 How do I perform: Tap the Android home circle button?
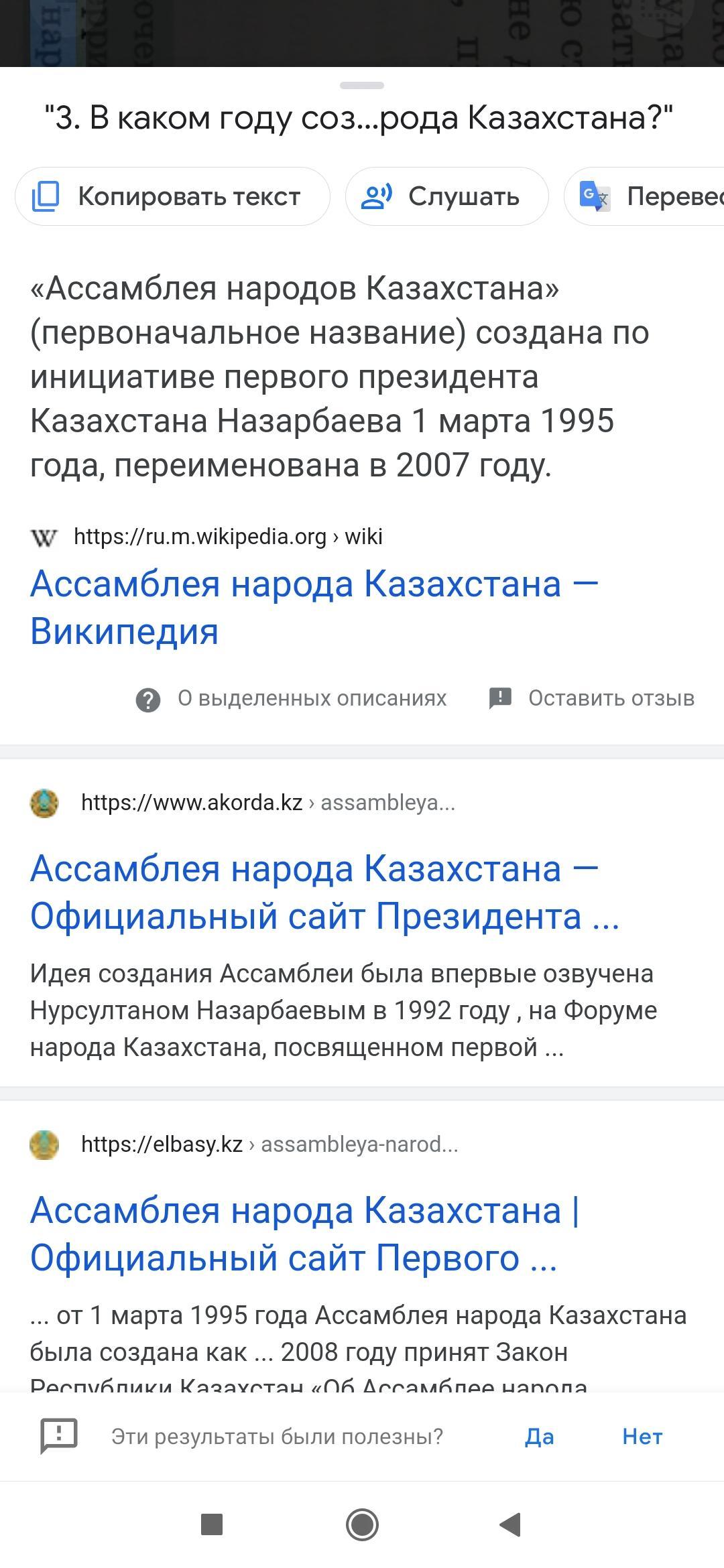(362, 1525)
